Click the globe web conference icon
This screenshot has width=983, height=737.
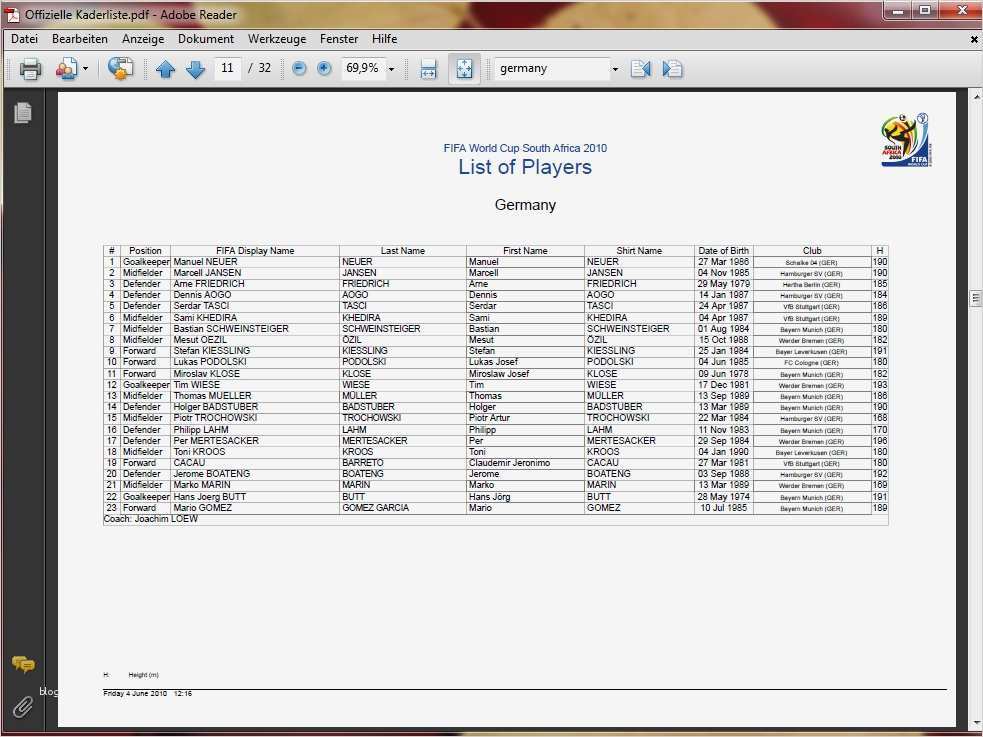(x=120, y=68)
